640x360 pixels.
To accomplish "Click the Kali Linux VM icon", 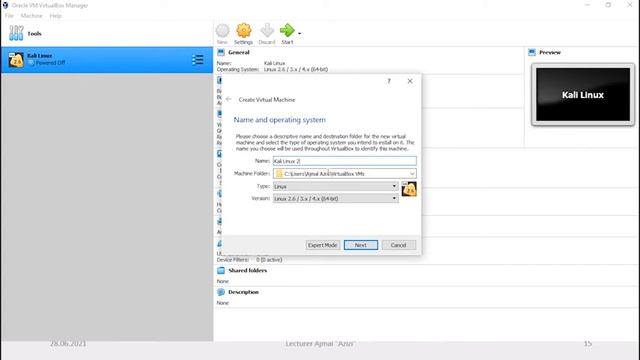I will click(x=16, y=60).
